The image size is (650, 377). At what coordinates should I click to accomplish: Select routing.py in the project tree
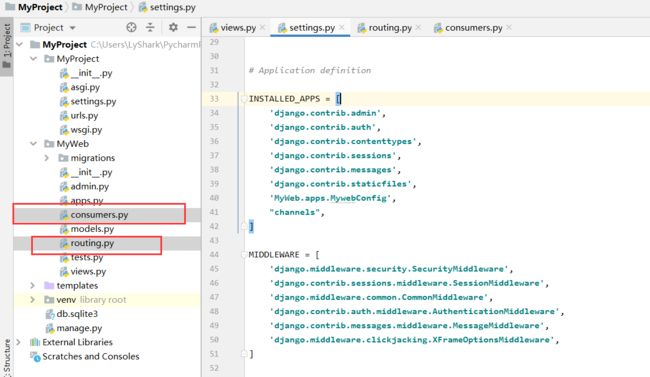tap(92, 243)
